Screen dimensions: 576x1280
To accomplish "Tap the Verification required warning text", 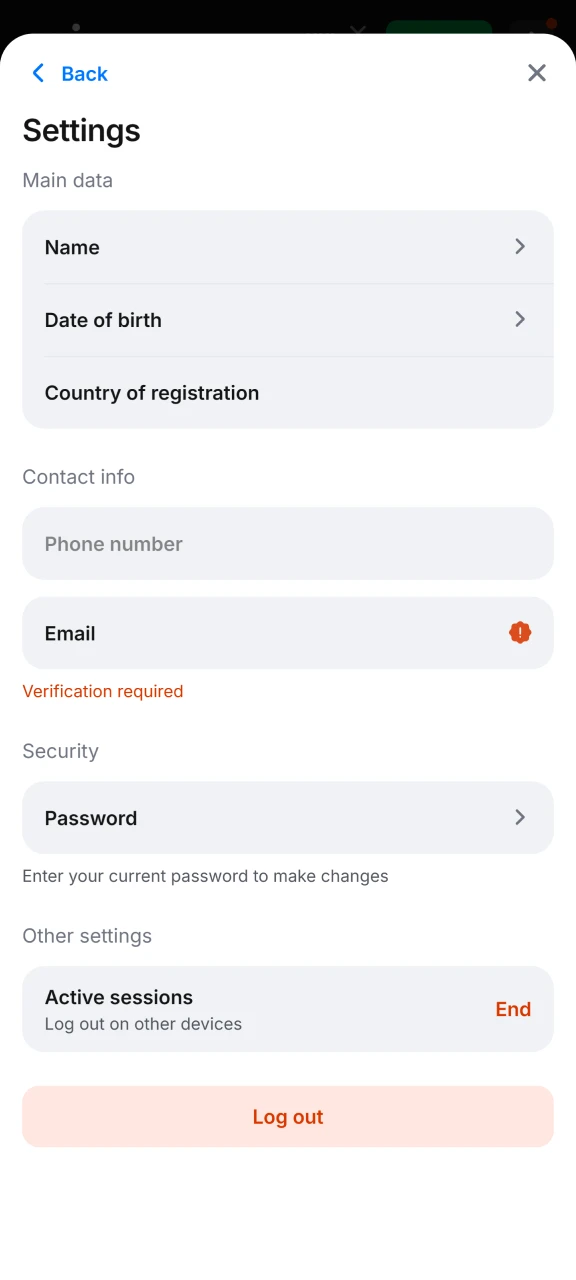I will (103, 691).
